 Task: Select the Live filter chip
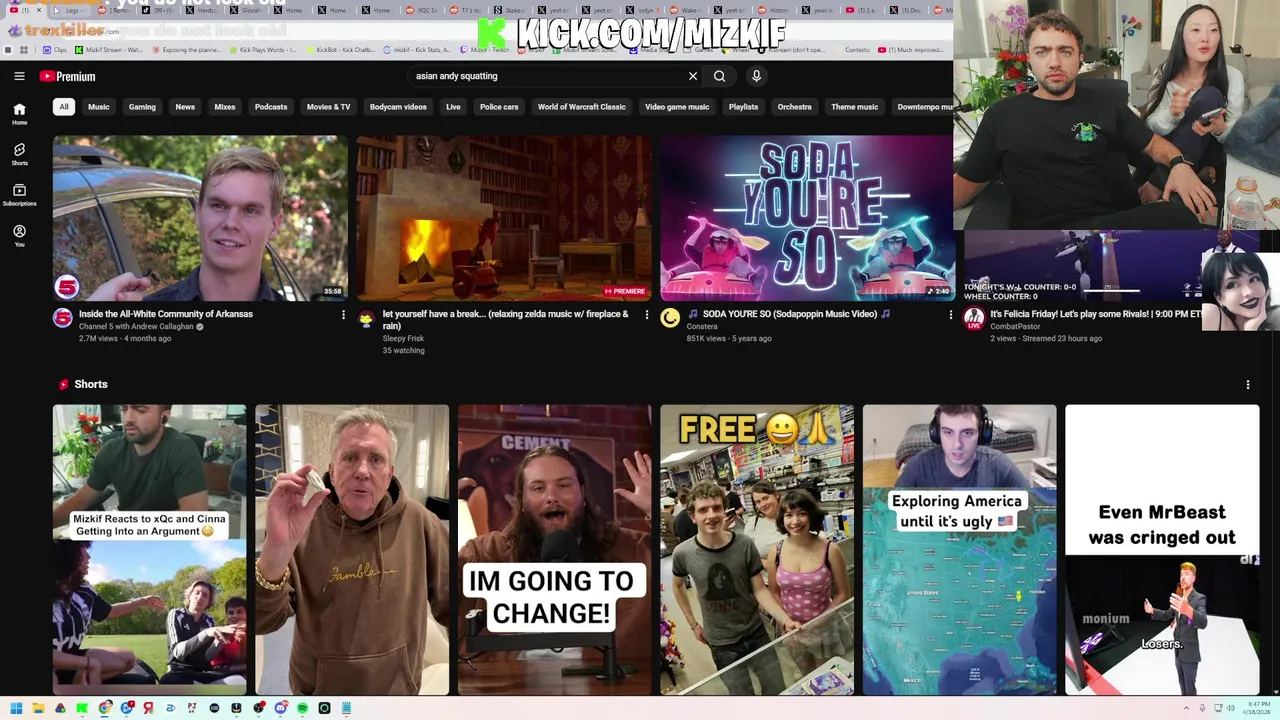click(453, 107)
